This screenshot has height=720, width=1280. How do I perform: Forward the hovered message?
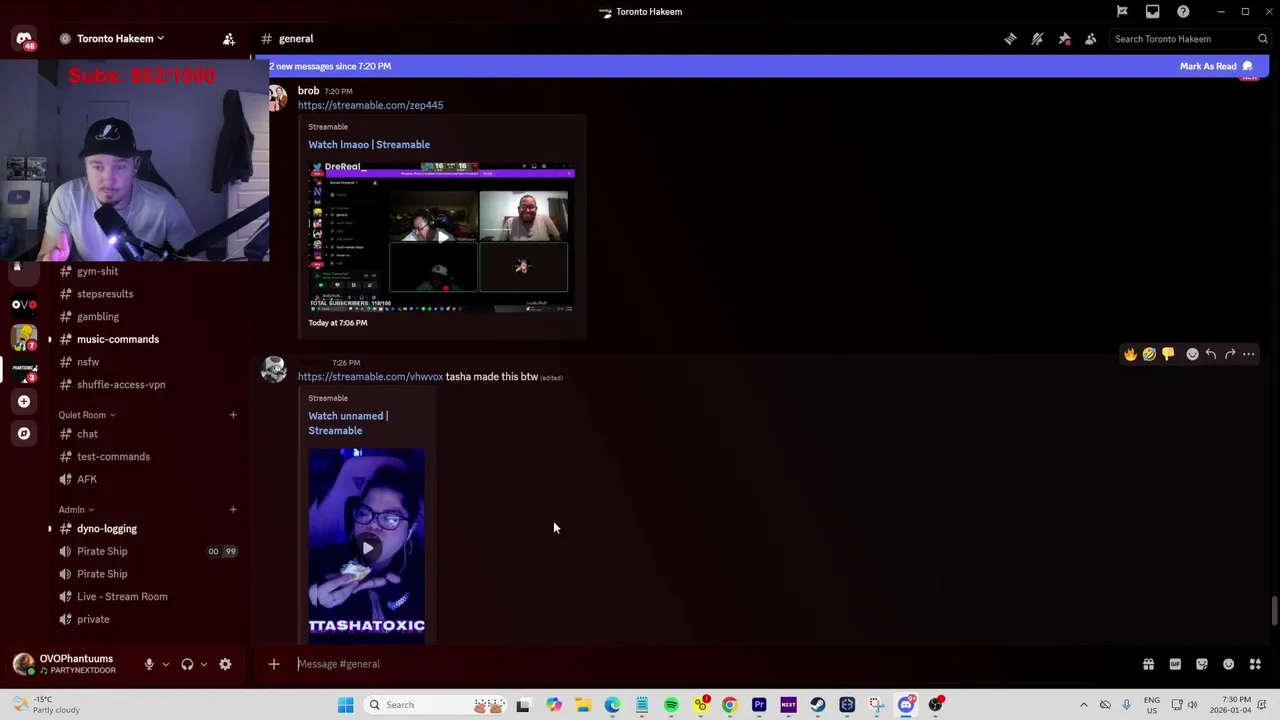[x=1230, y=354]
